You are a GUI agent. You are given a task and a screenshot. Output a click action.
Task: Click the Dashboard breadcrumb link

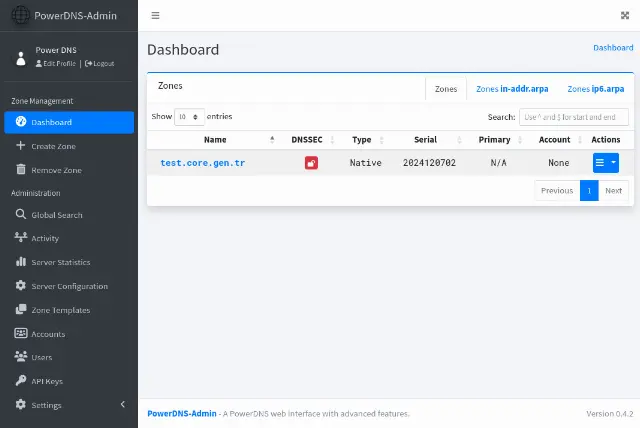(613, 48)
